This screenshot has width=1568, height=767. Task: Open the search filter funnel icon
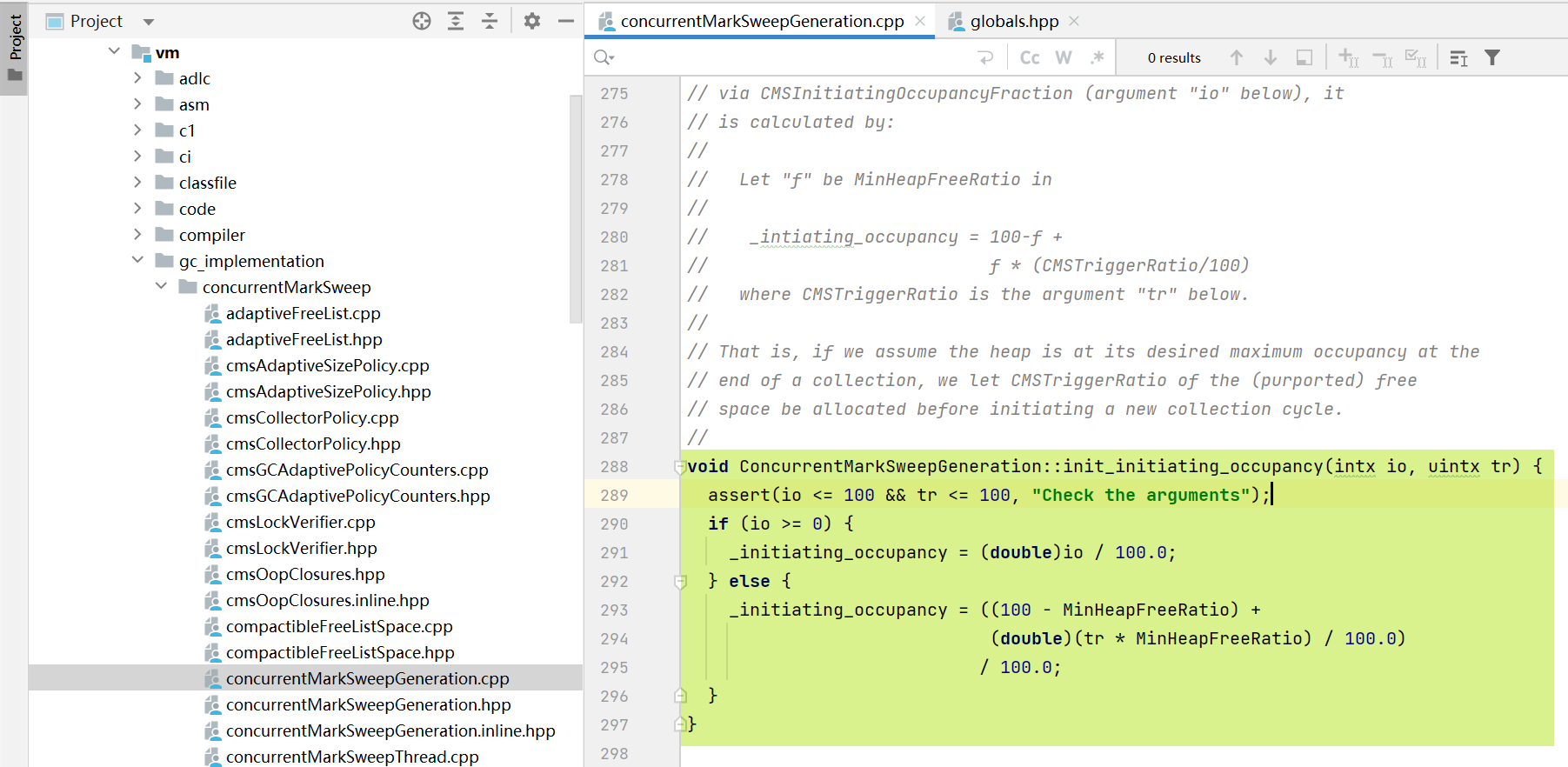click(x=1492, y=57)
